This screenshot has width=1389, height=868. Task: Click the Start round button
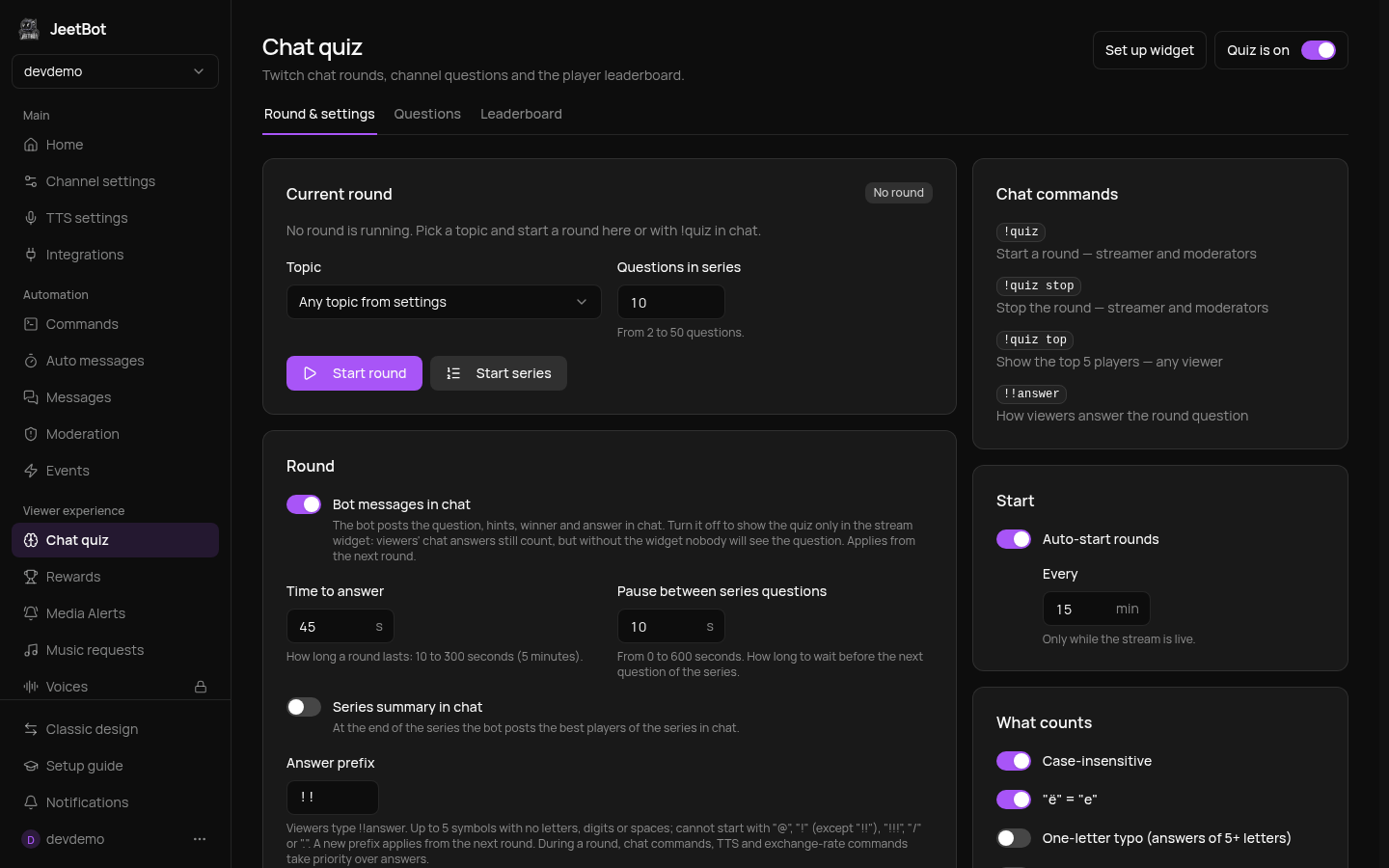point(354,373)
